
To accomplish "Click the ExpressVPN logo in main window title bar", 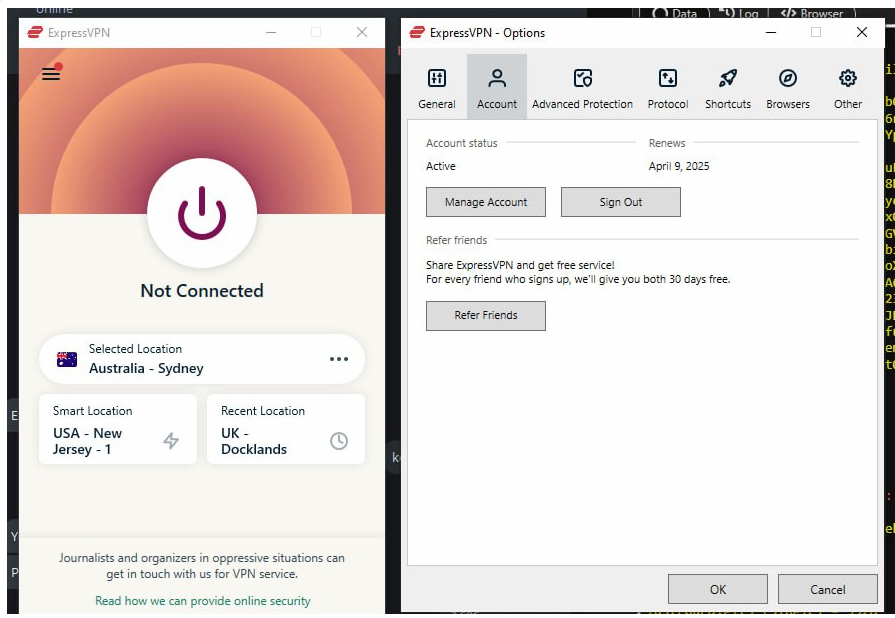I will (x=35, y=33).
